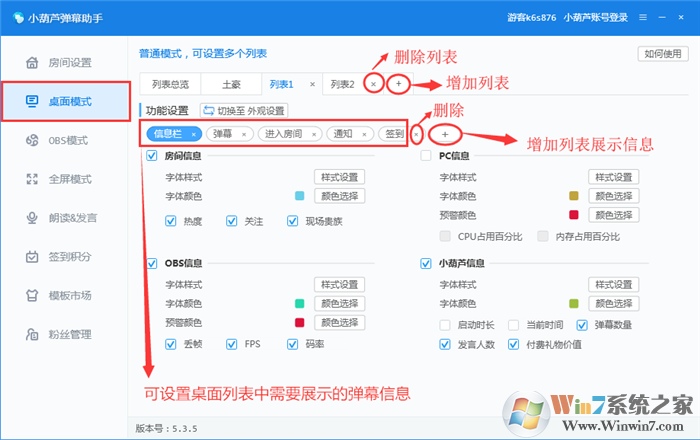Click the 小葫芦弹幕助手 app logo
Screen dimensions: 700x440
pos(18,18)
